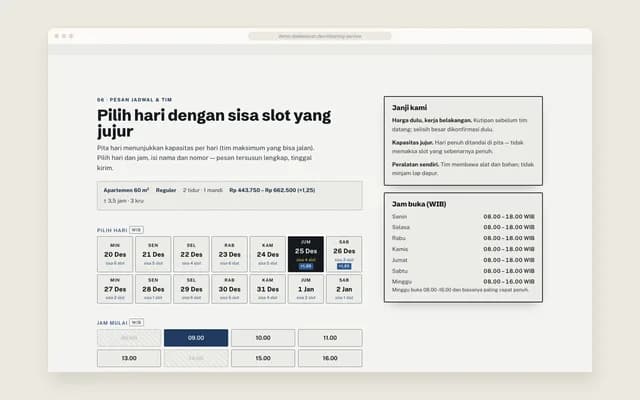640x400 pixels.
Task: Pick the 13.00 start time slot
Action: pos(129,358)
